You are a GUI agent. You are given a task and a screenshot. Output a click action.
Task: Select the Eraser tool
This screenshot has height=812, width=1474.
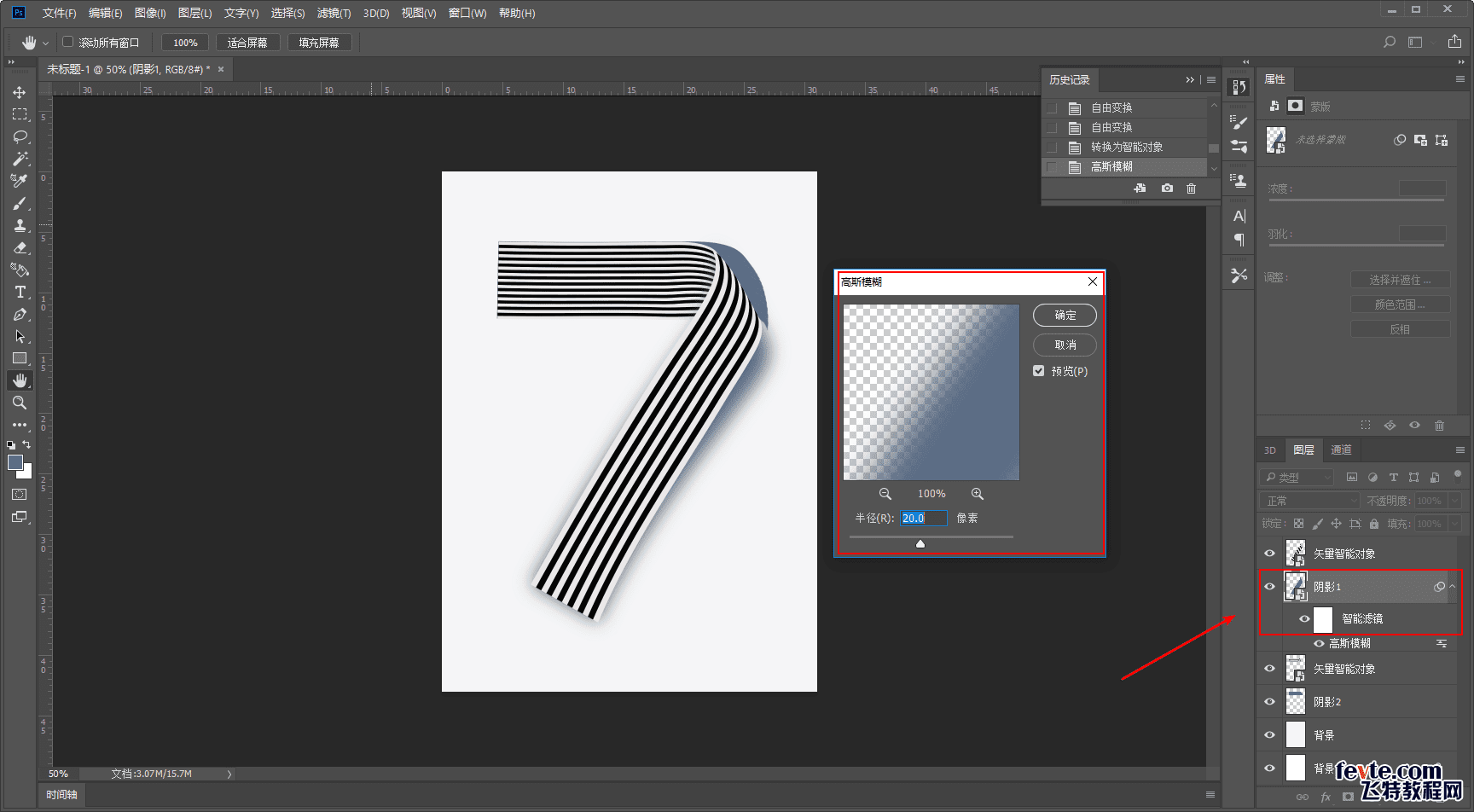pyautogui.click(x=20, y=248)
